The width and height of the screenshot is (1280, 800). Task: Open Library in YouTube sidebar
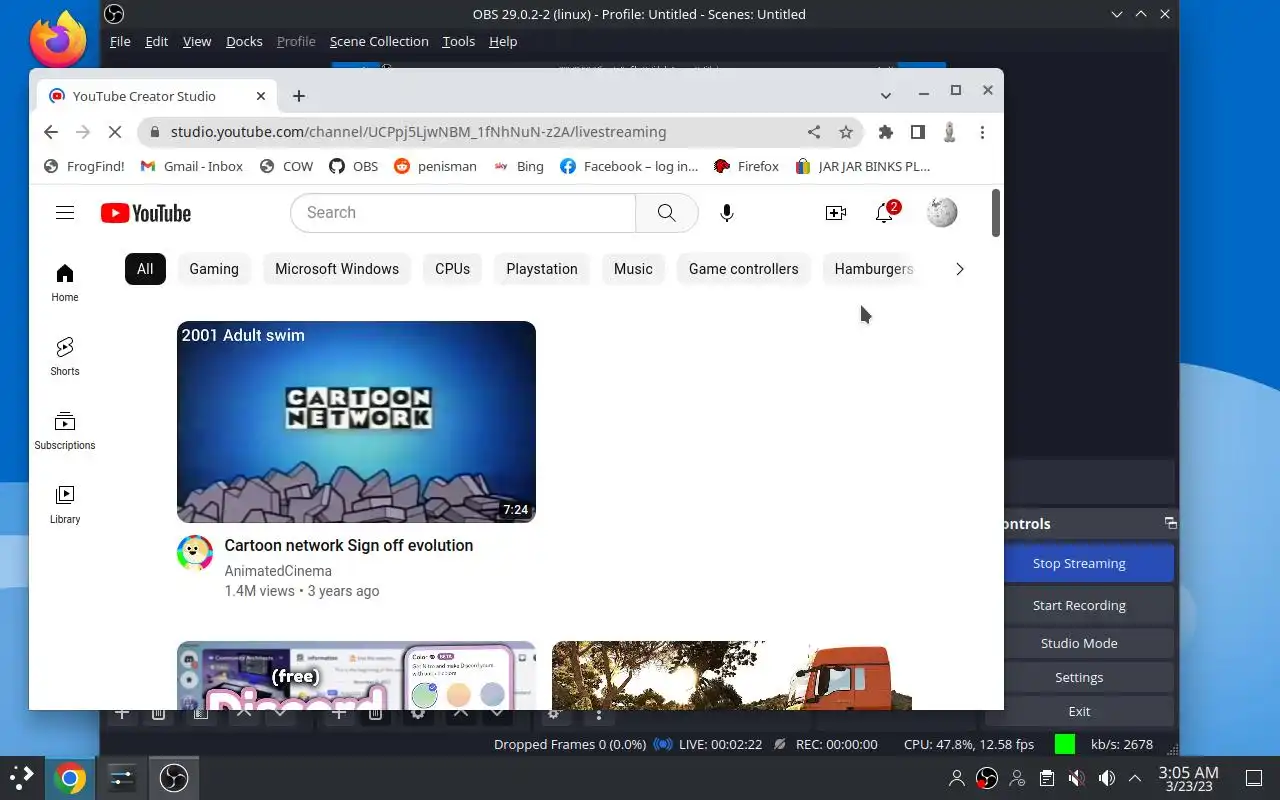pos(65,505)
